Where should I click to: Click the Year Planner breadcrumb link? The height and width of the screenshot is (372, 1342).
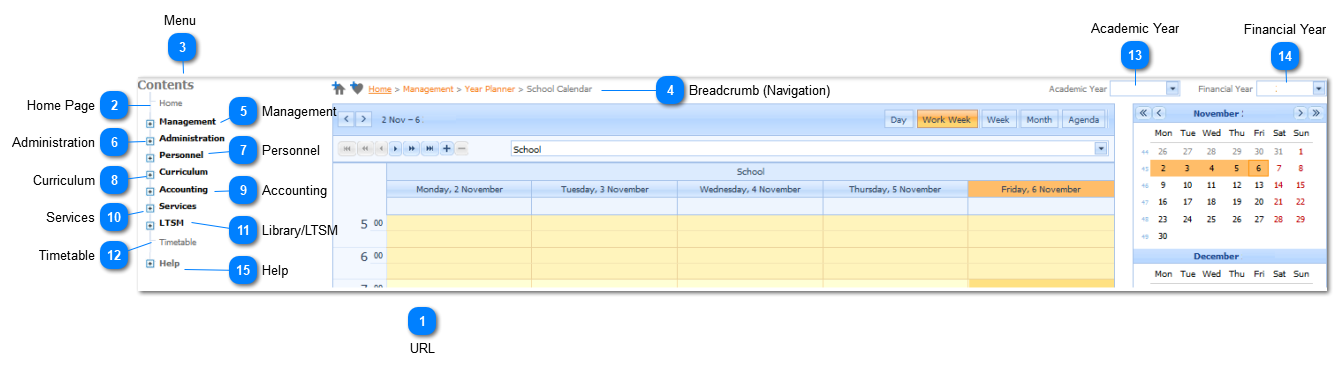[490, 89]
